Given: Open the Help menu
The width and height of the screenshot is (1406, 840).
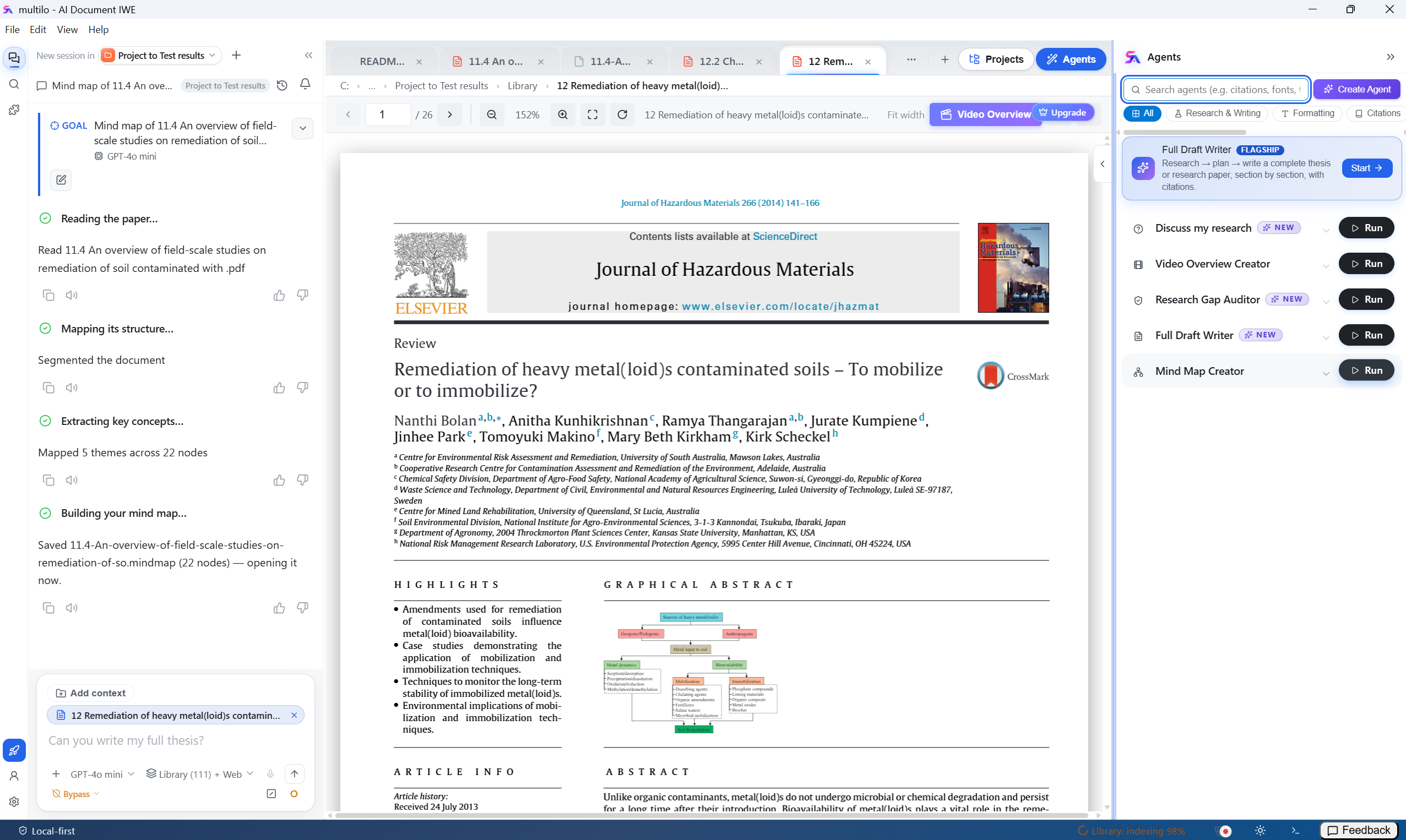Looking at the screenshot, I should click(99, 29).
